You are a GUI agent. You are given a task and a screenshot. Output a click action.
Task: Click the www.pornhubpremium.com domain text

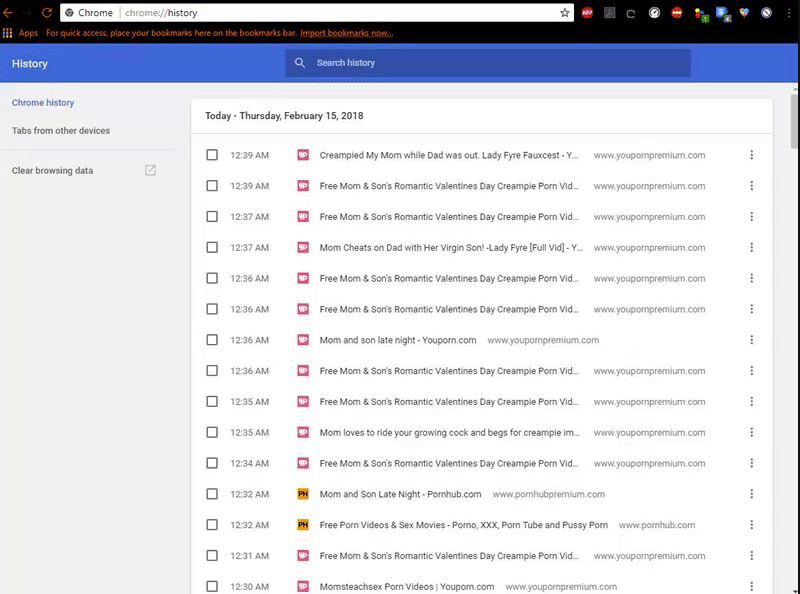[548, 494]
